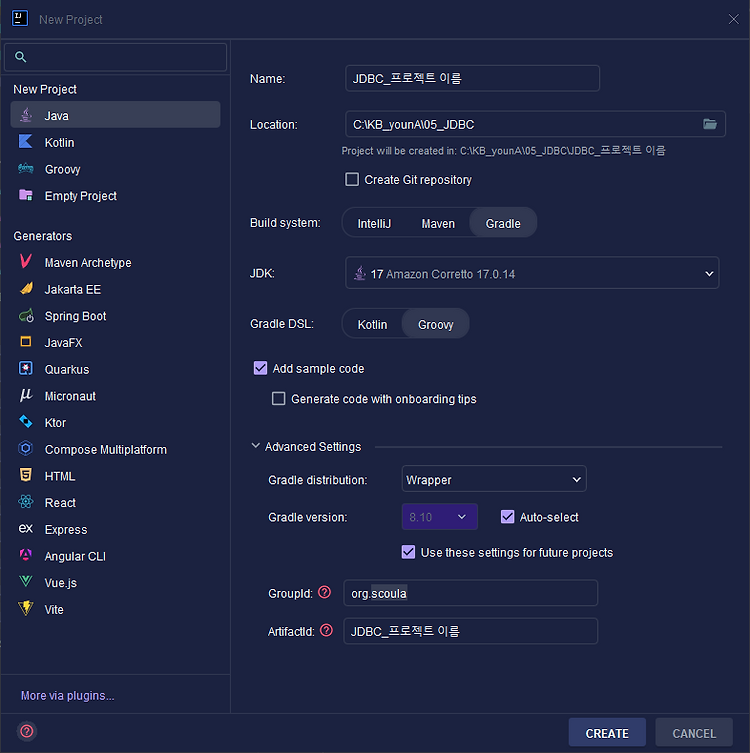Select Groovy project type
The image size is (750, 753).
pyautogui.click(x=115, y=169)
